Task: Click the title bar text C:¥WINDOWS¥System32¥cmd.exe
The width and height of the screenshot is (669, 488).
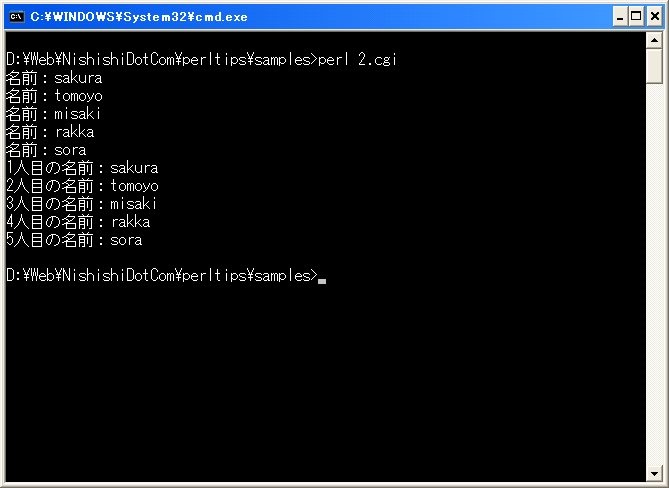Action: 139,17
